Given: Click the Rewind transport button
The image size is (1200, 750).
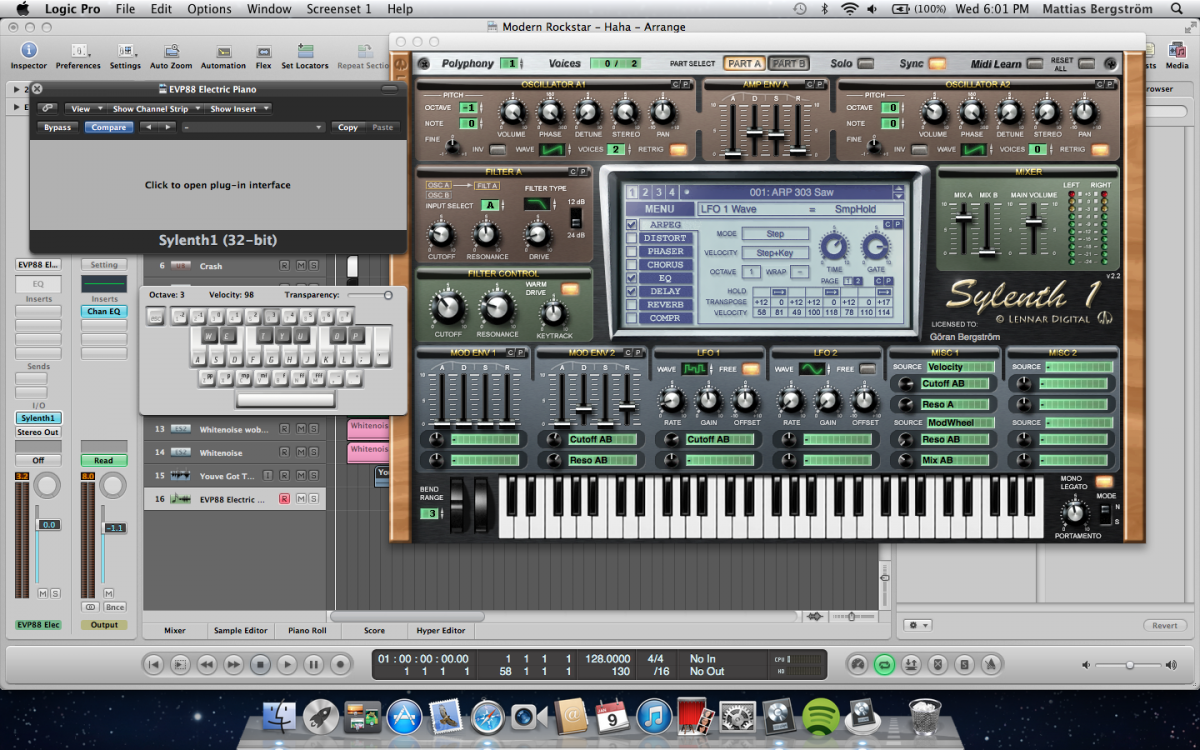Looking at the screenshot, I should [206, 663].
